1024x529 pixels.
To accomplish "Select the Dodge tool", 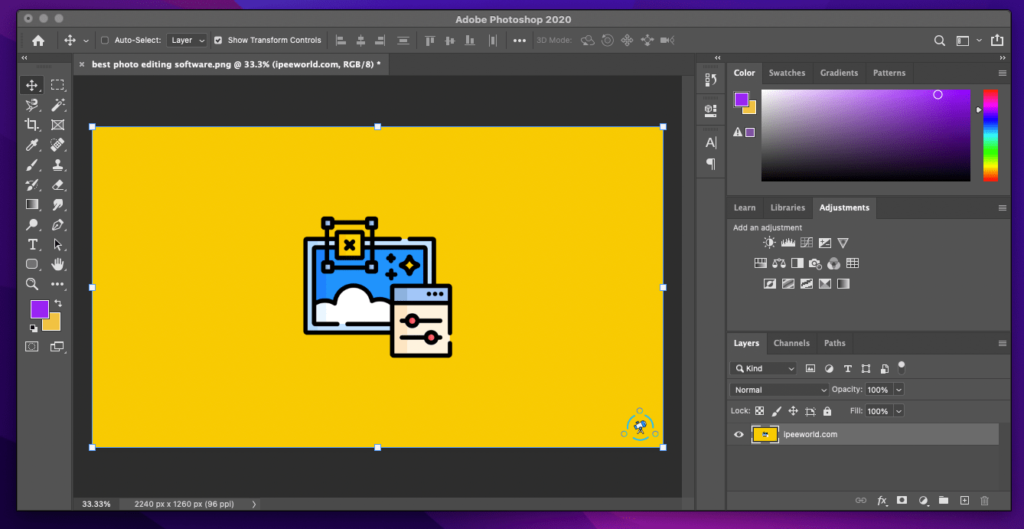I will [31, 225].
